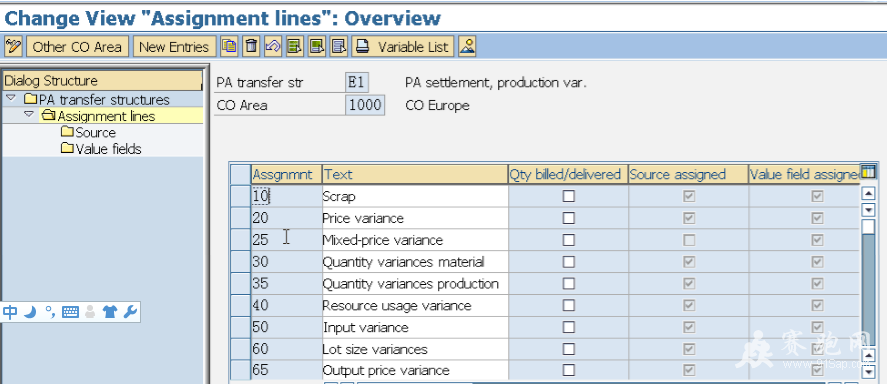890x384 pixels.
Task: Open the skin shirt icon in IME bar
Action: tap(110, 311)
